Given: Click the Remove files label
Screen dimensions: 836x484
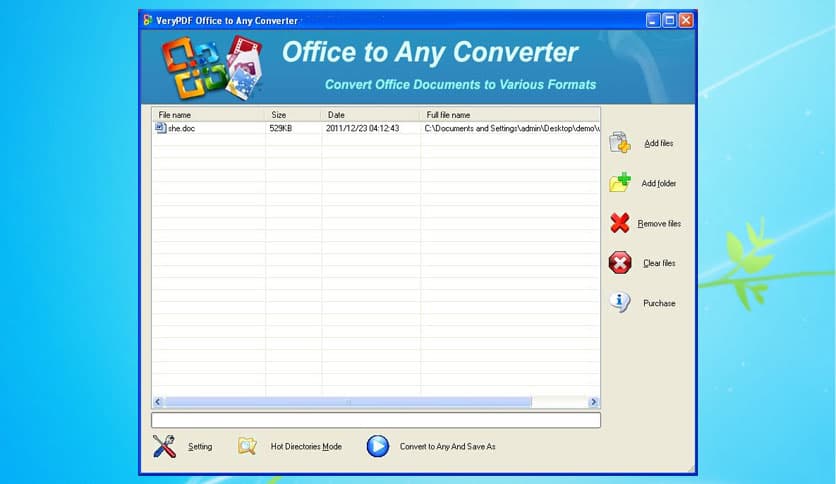Looking at the screenshot, I should [659, 223].
